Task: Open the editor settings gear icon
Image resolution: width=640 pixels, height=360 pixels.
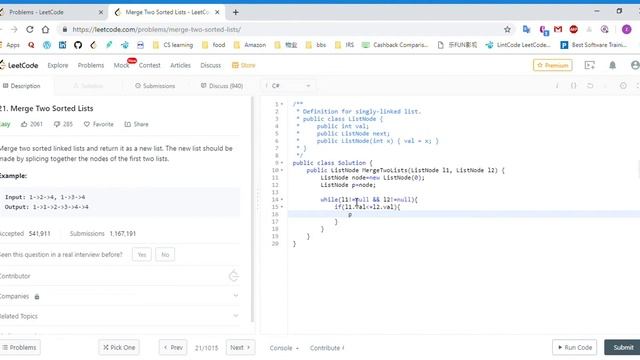Action: tap(623, 86)
